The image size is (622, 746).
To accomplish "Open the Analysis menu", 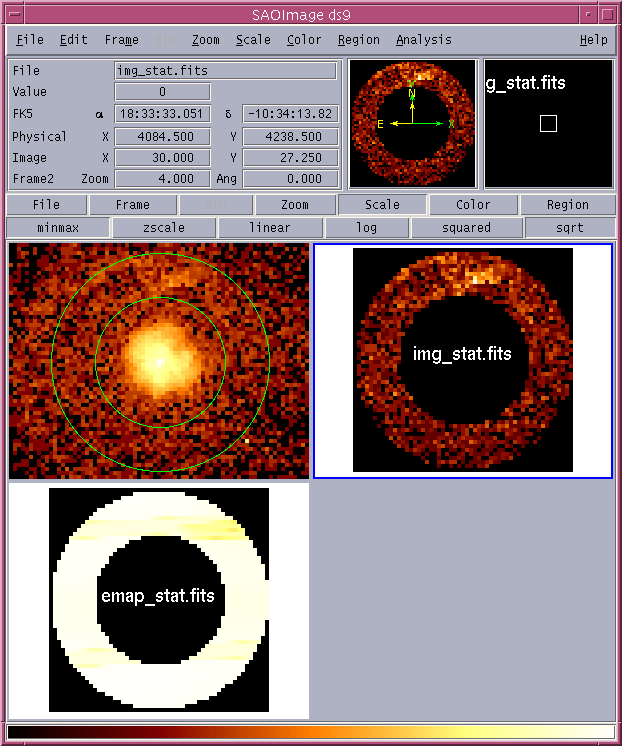I will click(x=424, y=40).
